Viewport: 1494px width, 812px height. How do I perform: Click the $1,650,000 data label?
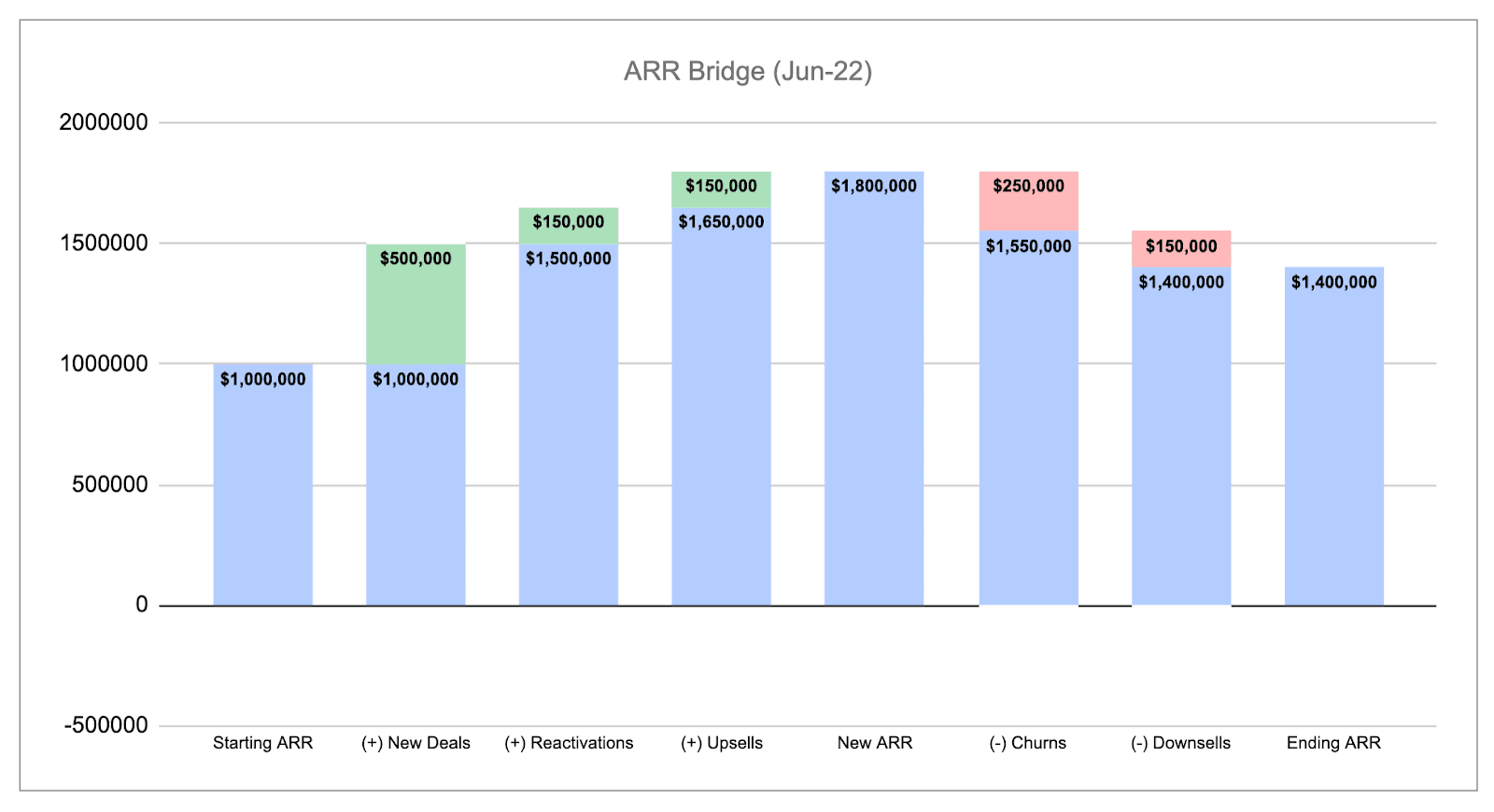721,222
